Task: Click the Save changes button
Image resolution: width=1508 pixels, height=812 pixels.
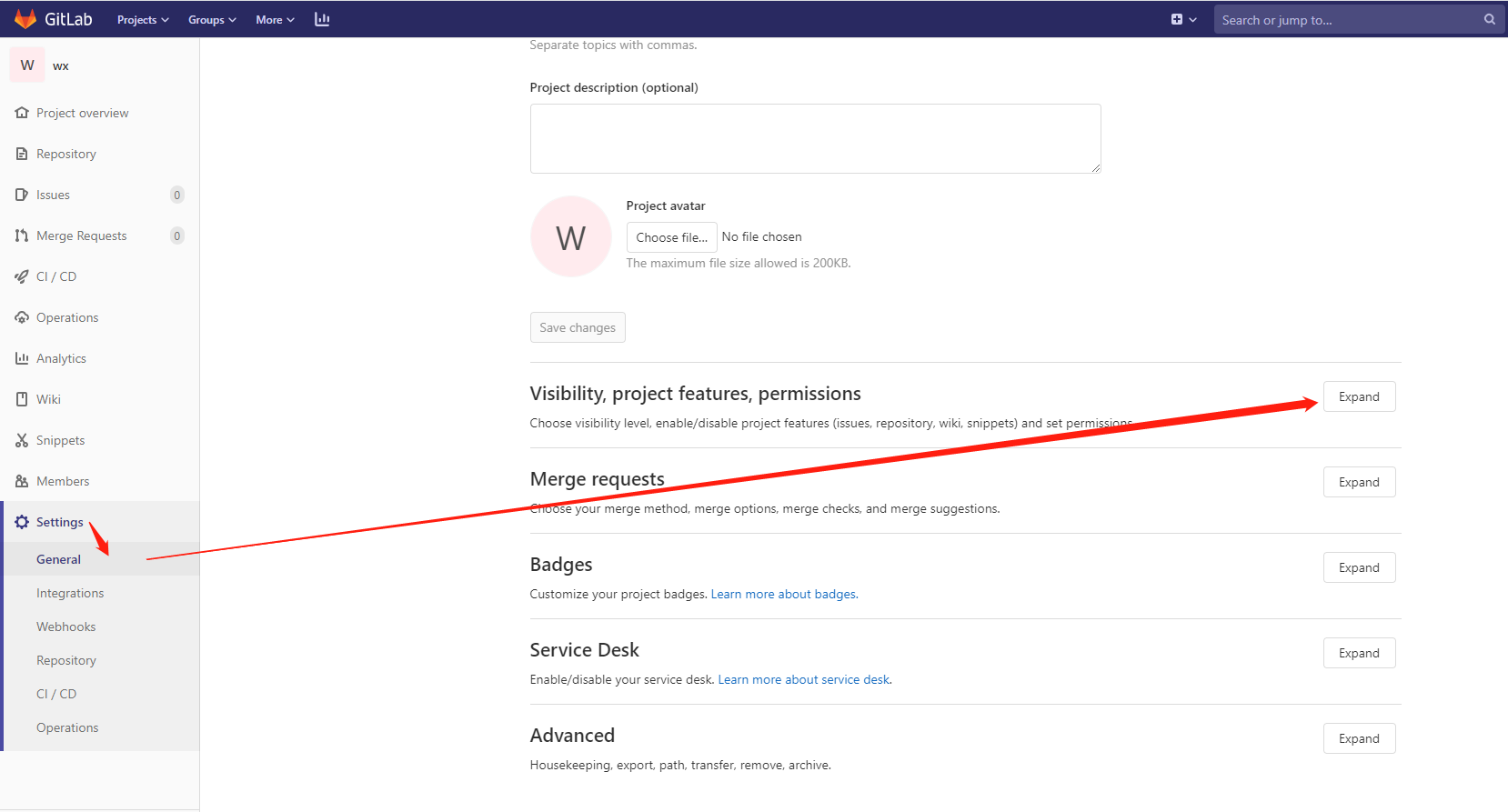Action: (x=577, y=327)
